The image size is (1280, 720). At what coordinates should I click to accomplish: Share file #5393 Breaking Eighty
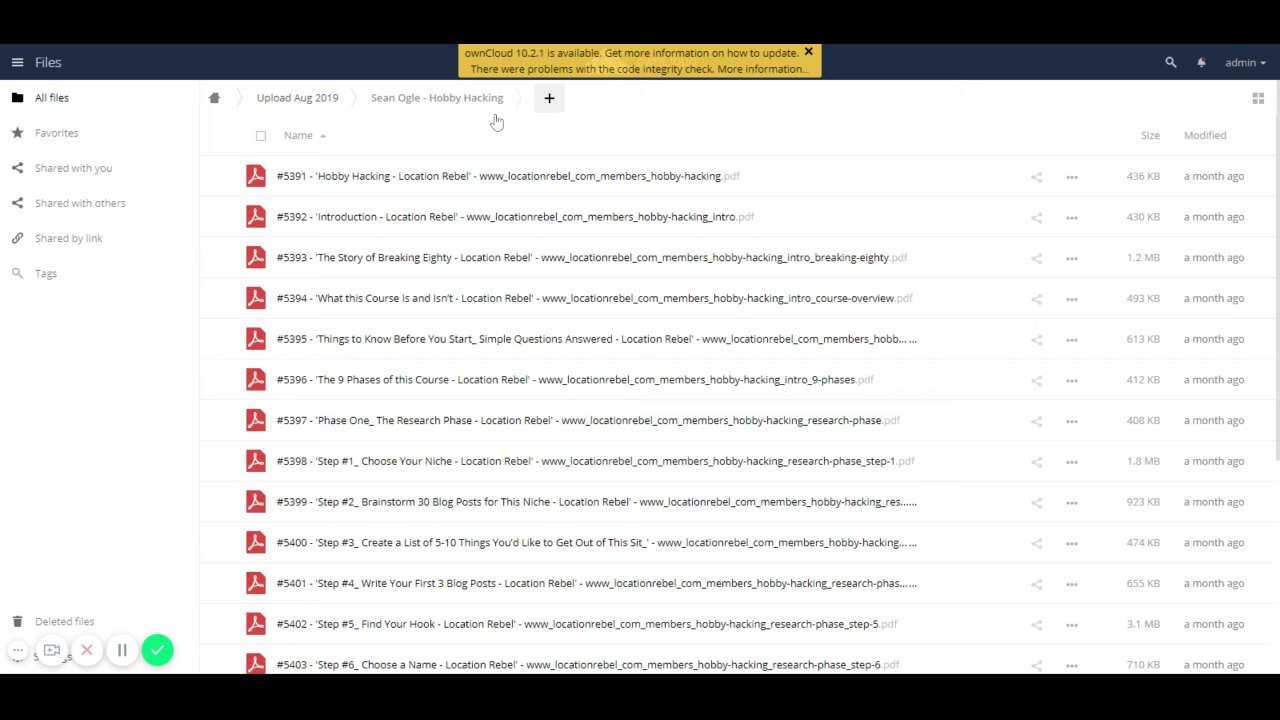(x=1037, y=258)
